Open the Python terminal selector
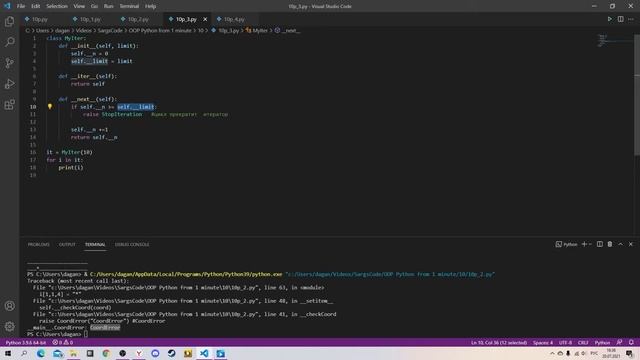The height and width of the screenshot is (360, 640). 566,244
